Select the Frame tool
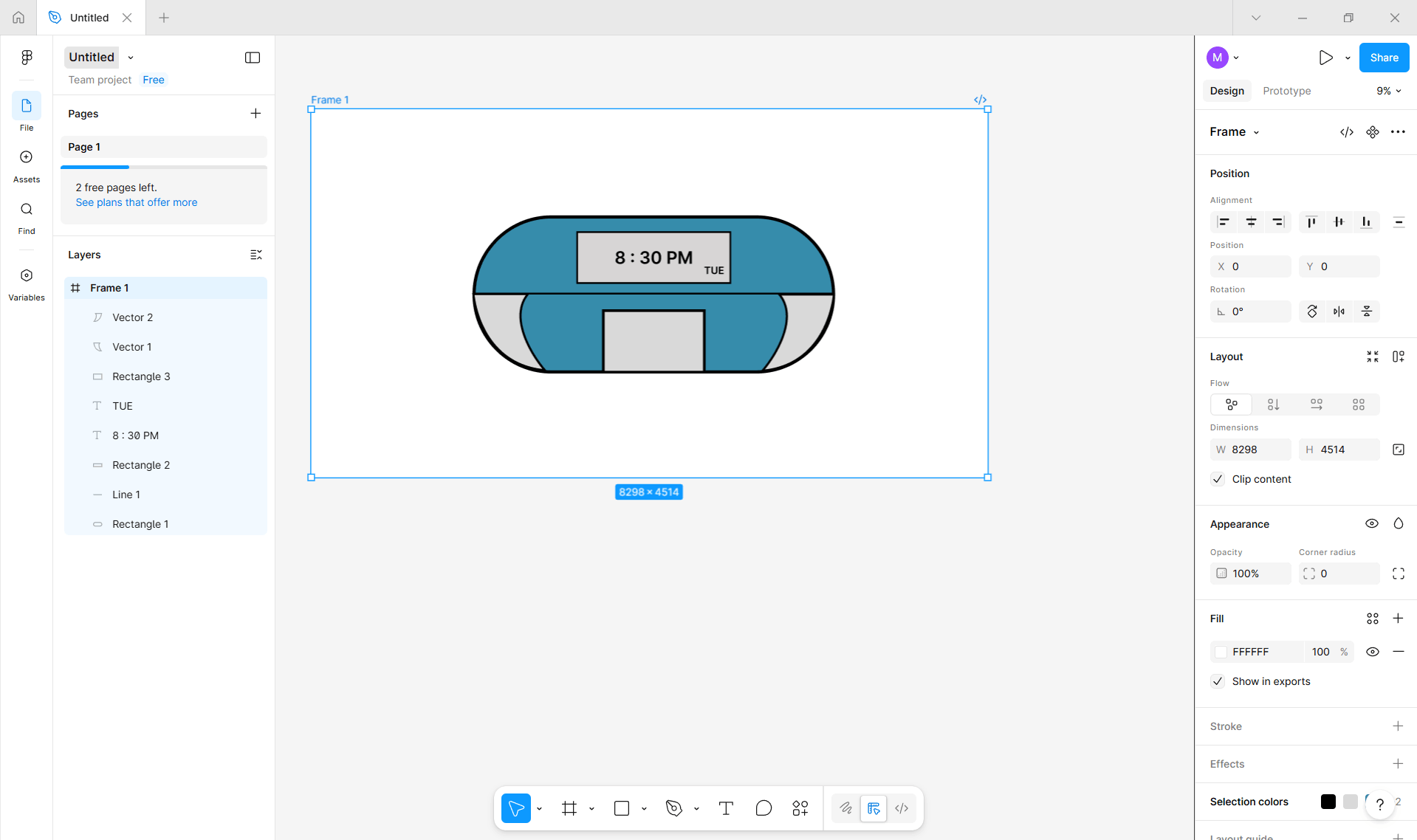 pos(569,808)
